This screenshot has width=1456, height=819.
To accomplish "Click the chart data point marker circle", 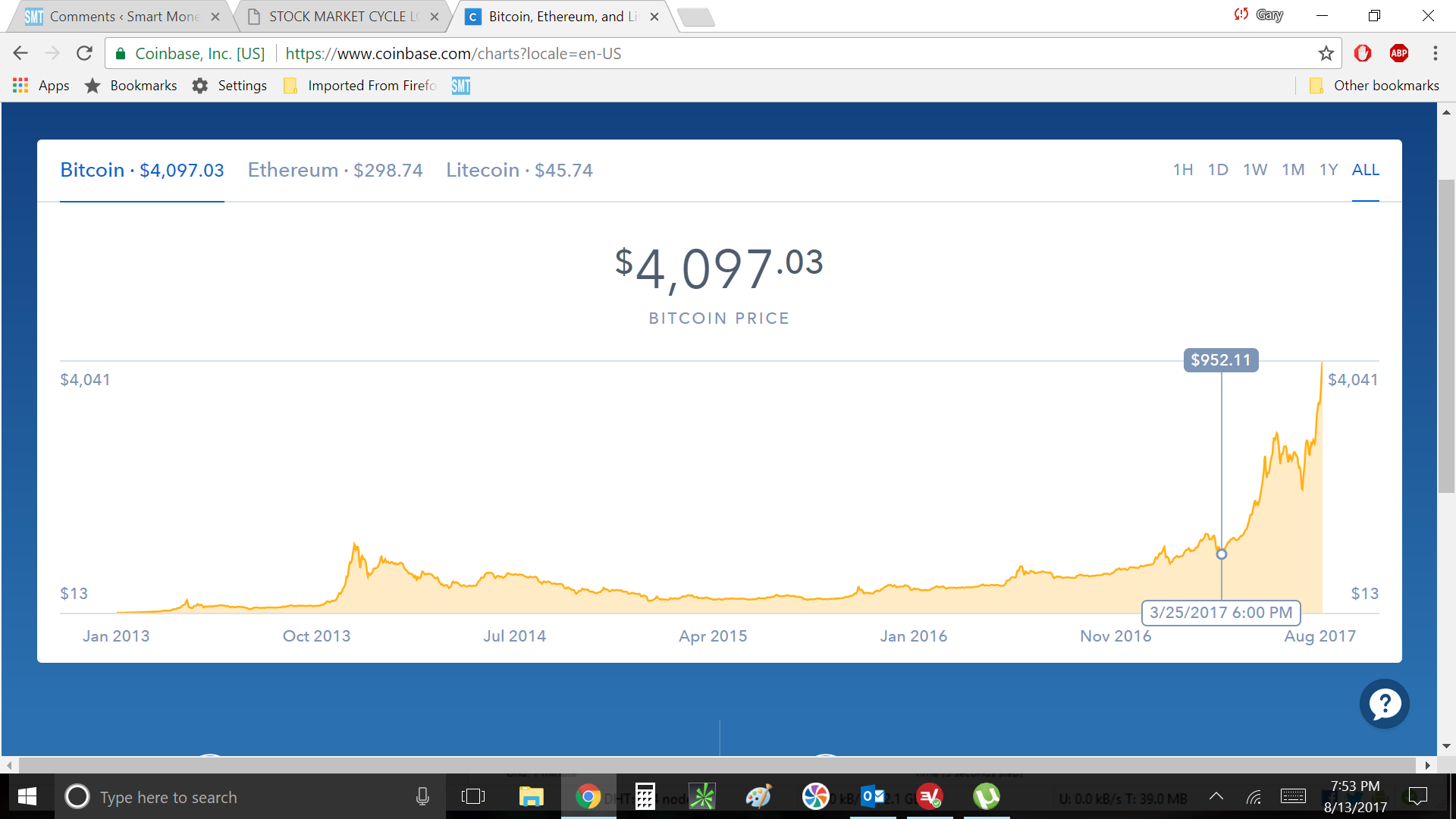I will (x=1222, y=554).
